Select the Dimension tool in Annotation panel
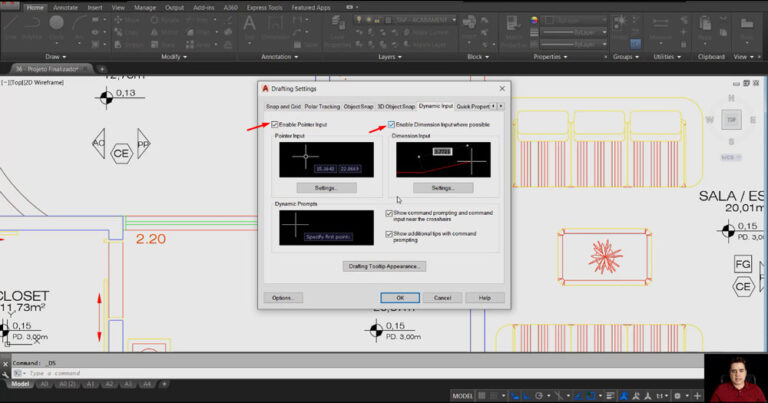768x403 pixels. pyautogui.click(x=275, y=27)
